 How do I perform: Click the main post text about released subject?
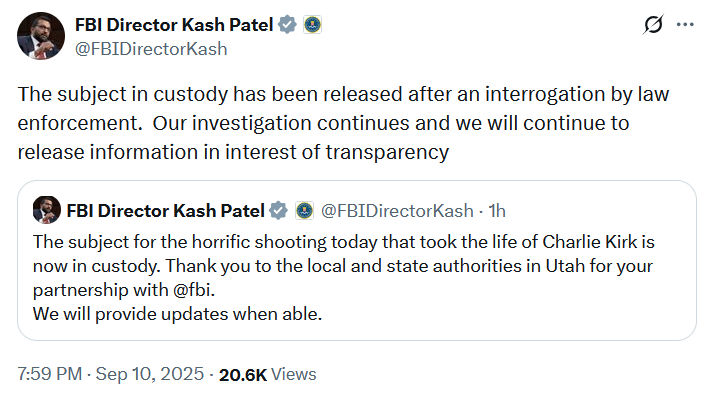[343, 123]
